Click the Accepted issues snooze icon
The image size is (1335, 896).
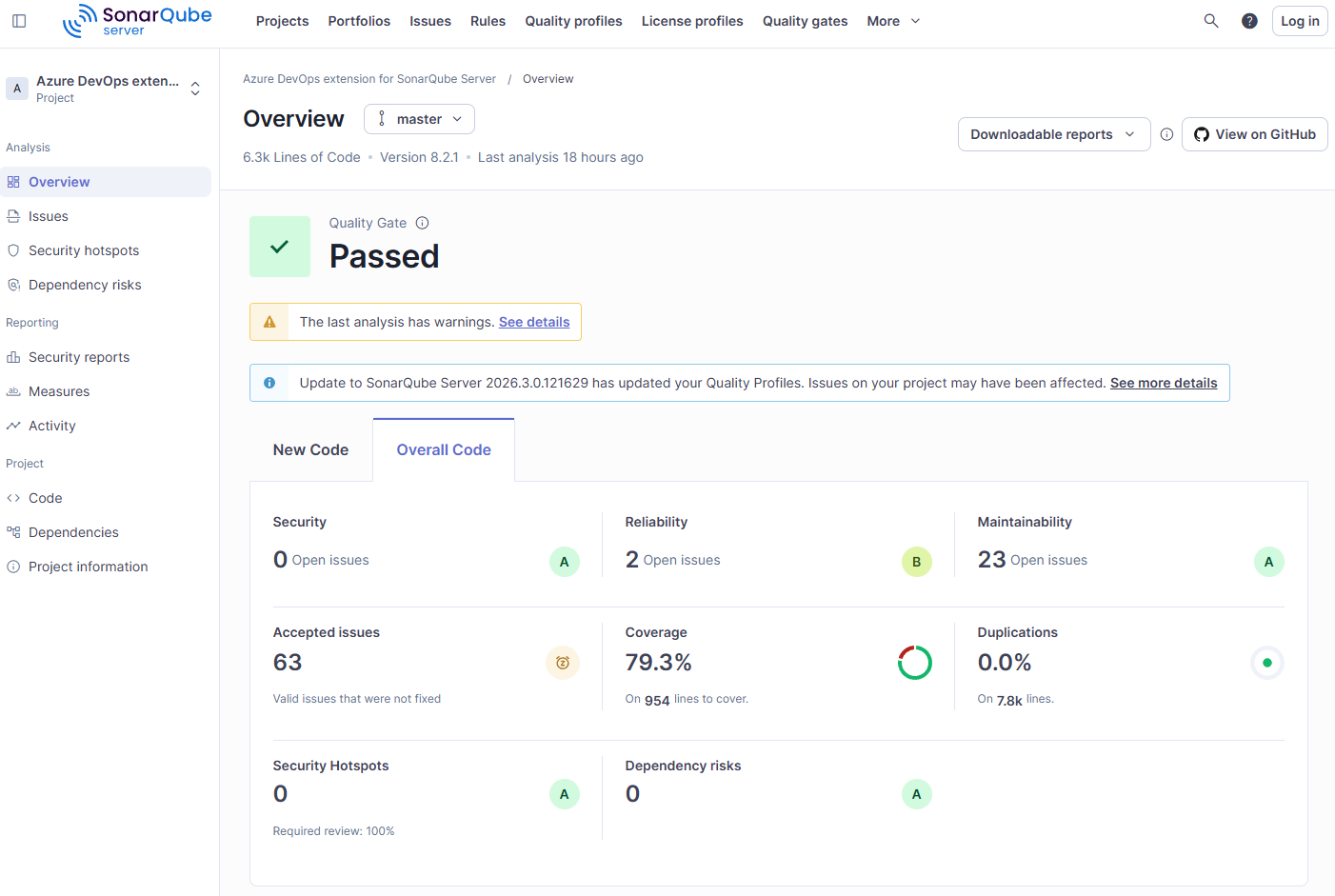(x=563, y=663)
